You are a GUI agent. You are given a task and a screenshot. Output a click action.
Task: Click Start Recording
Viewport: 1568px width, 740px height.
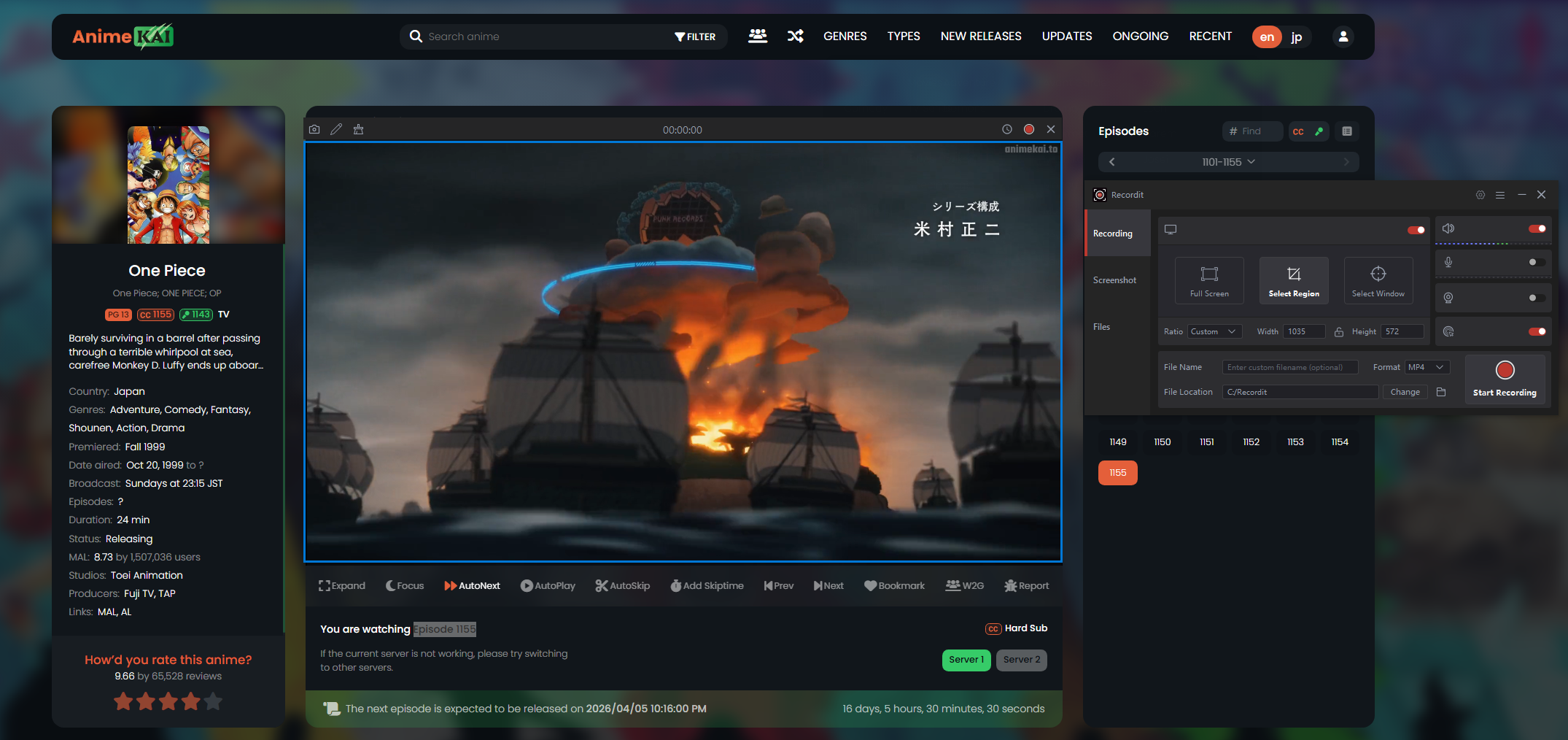1505,379
